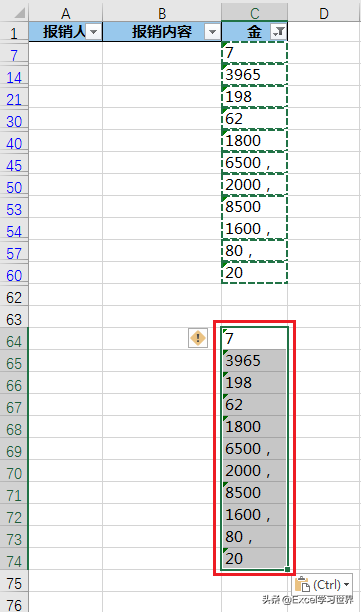Select row 40 header
The height and width of the screenshot is (612, 361).
coord(14,142)
